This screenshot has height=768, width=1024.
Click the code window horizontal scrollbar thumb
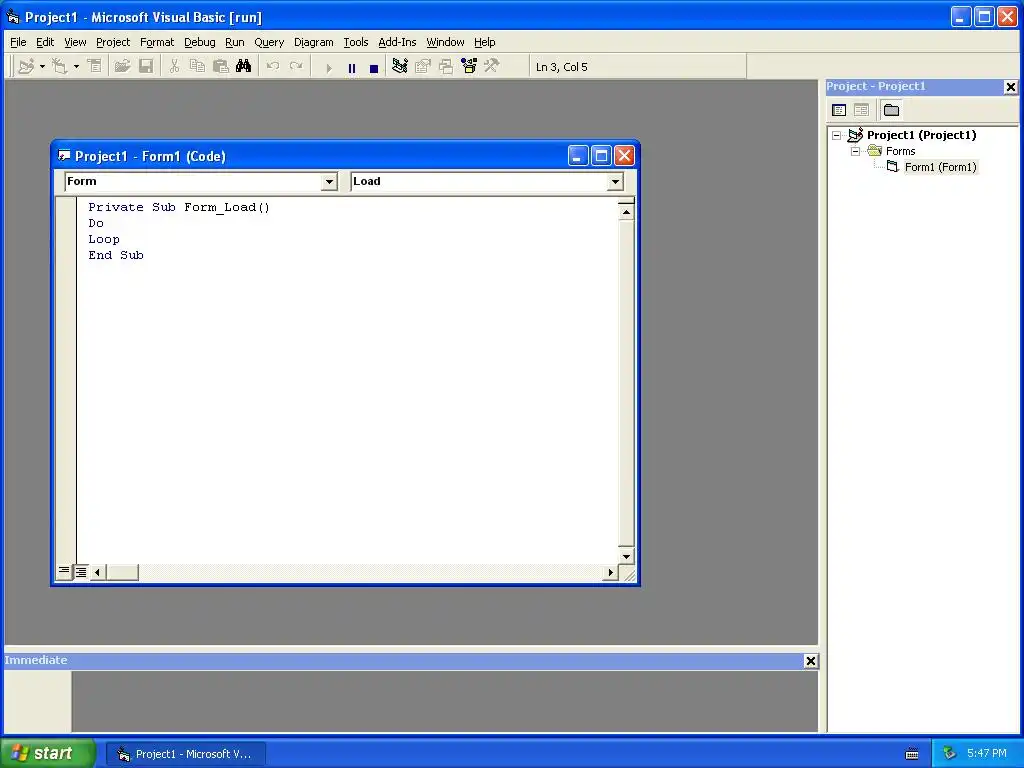pyautogui.click(x=122, y=573)
